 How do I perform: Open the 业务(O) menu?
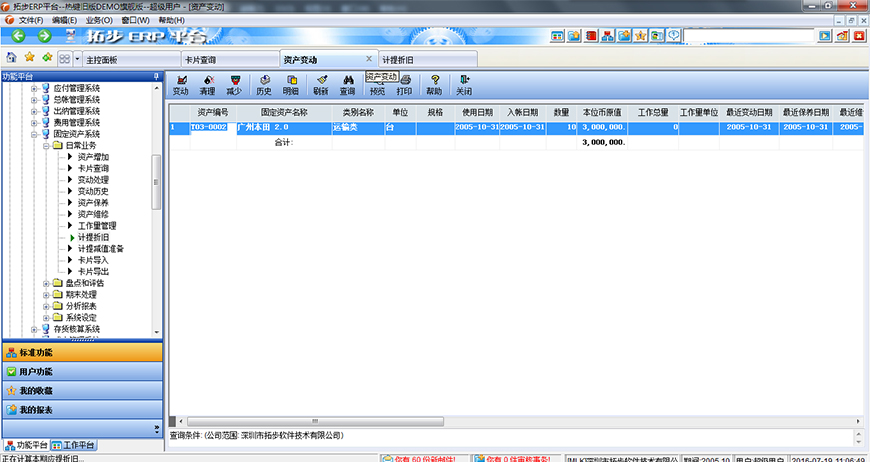click(x=98, y=20)
